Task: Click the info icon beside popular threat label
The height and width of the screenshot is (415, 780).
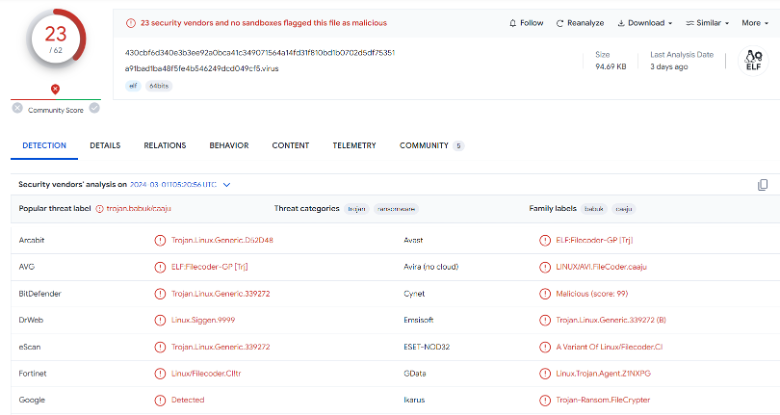Action: (x=98, y=209)
